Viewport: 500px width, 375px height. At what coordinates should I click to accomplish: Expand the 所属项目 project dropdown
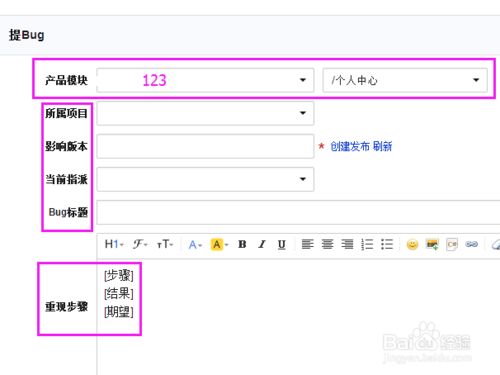pyautogui.click(x=205, y=113)
